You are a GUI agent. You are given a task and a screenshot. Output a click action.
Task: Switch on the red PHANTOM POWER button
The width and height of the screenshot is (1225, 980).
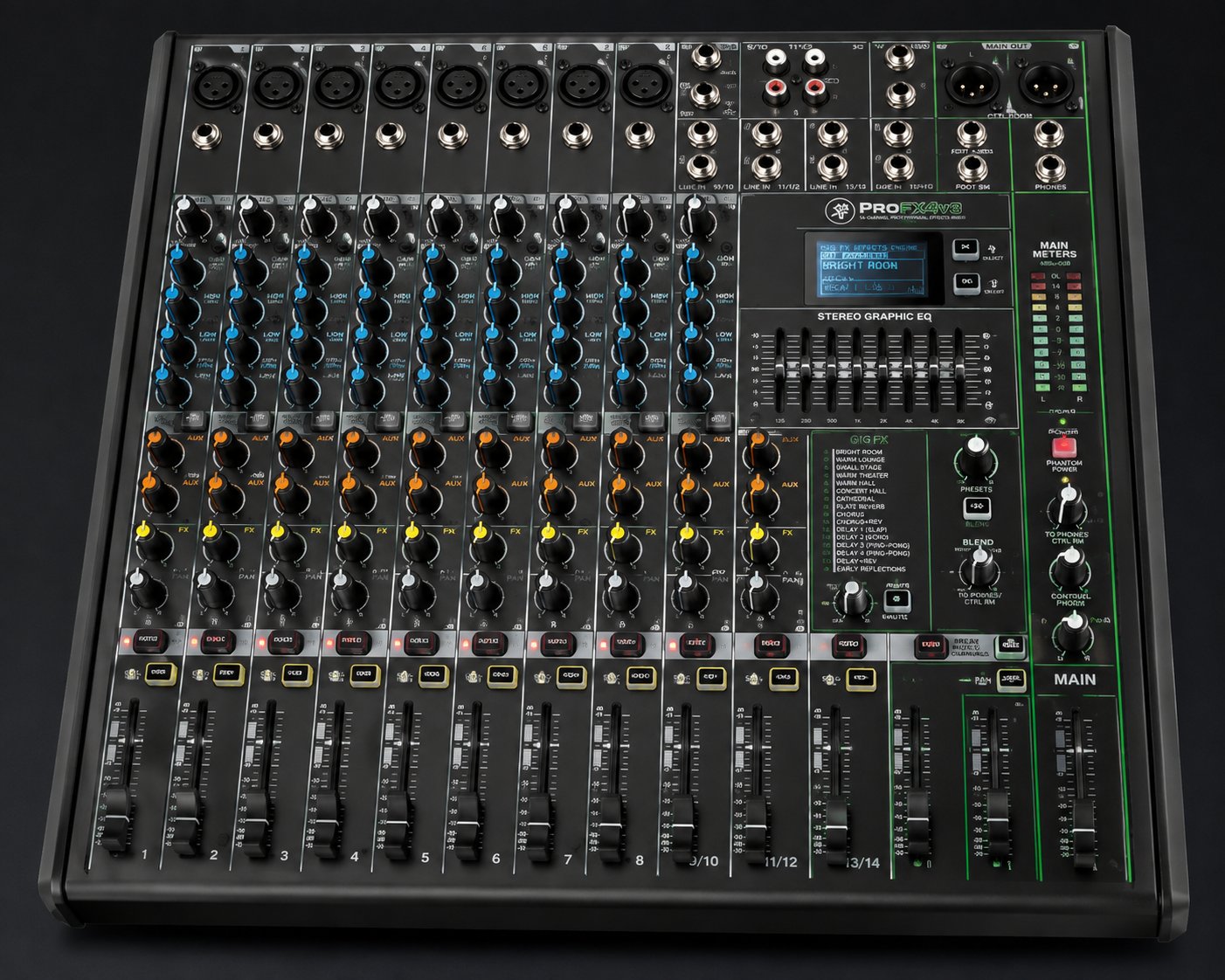coord(1062,446)
